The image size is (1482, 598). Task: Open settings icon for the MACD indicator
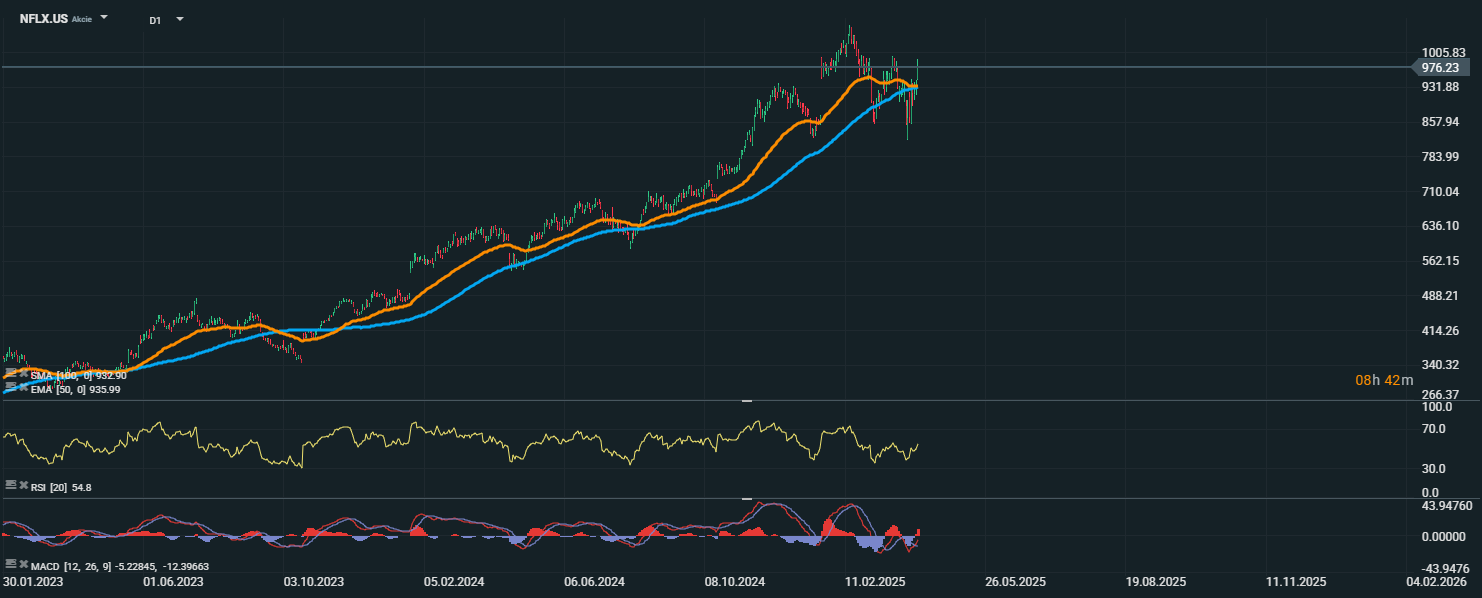[x=11, y=564]
